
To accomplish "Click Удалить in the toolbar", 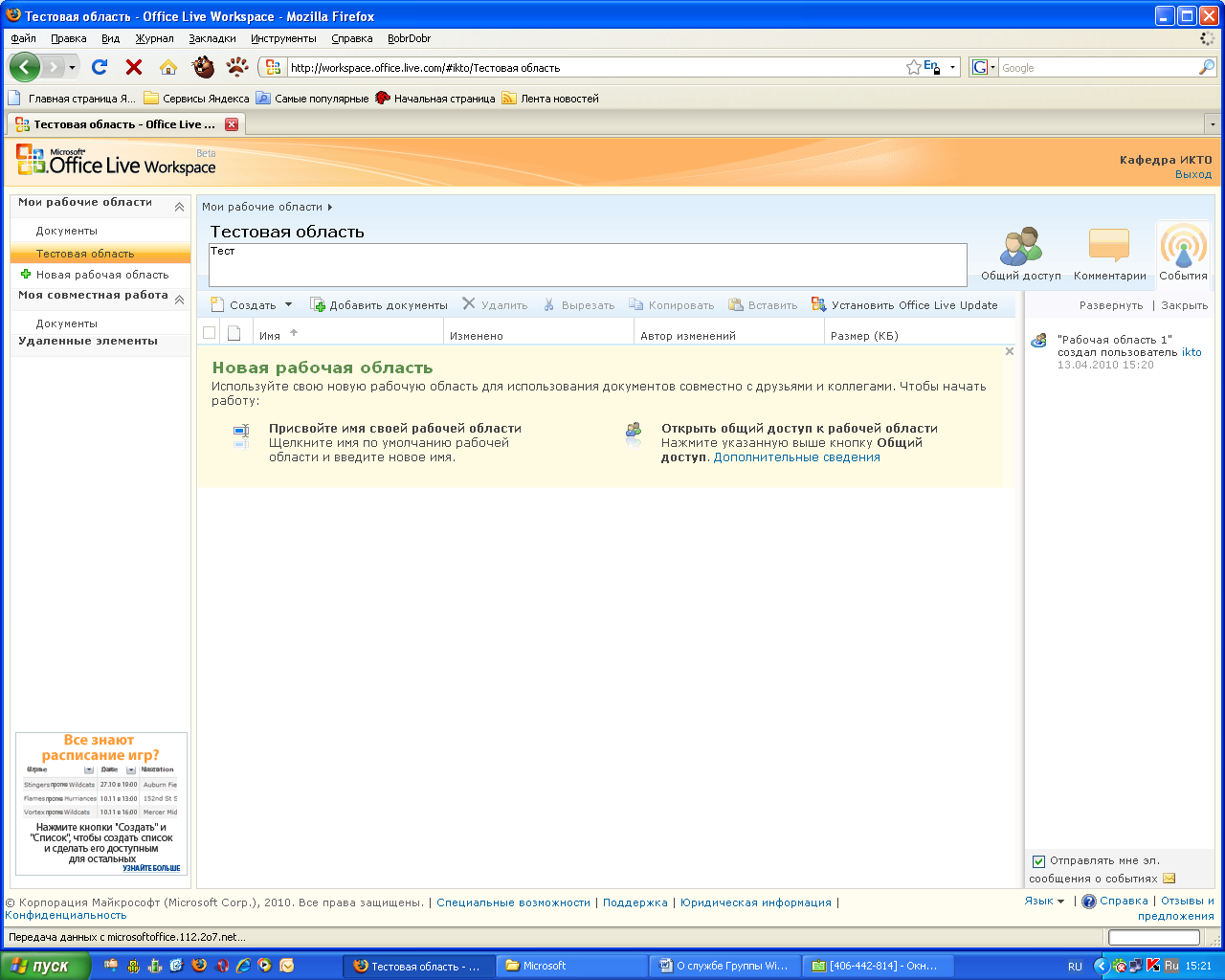I will coord(495,305).
